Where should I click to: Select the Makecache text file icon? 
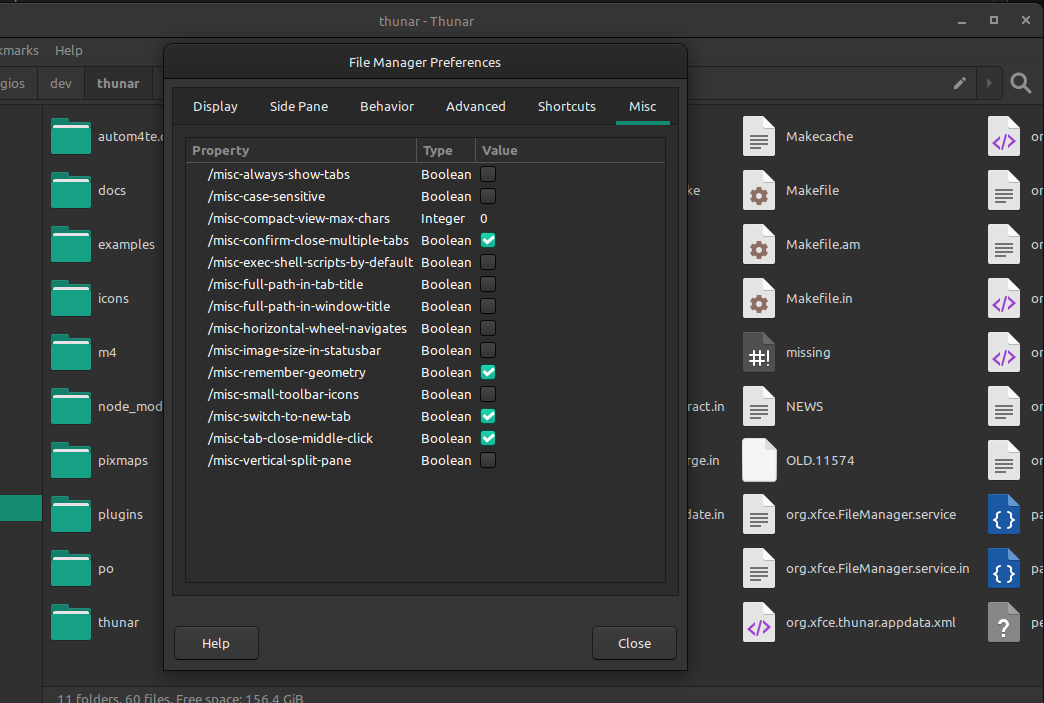pos(759,136)
